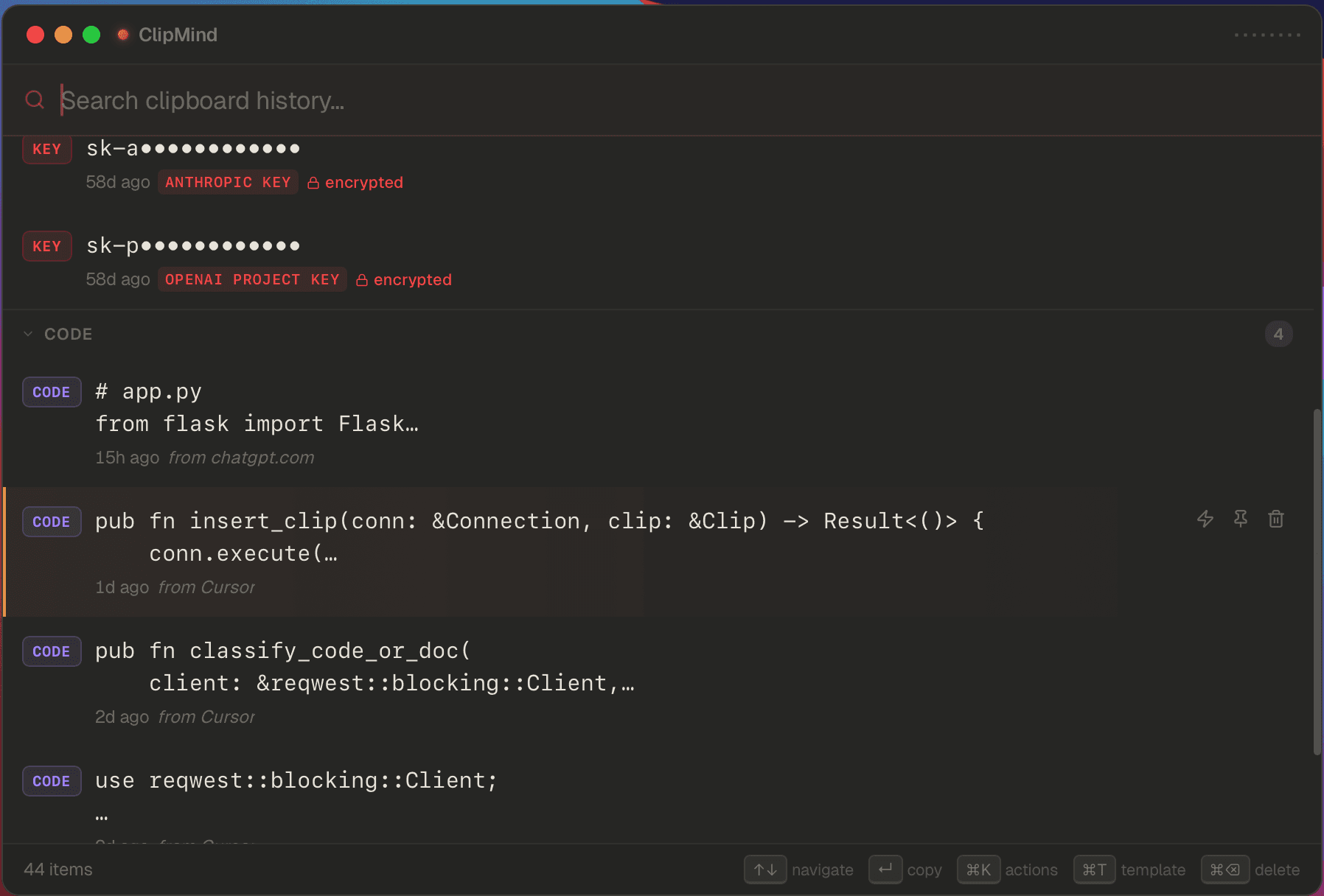Viewport: 1324px width, 896px height.
Task: Click lock icon next to OpenAI encrypted label
Action: pyautogui.click(x=362, y=280)
